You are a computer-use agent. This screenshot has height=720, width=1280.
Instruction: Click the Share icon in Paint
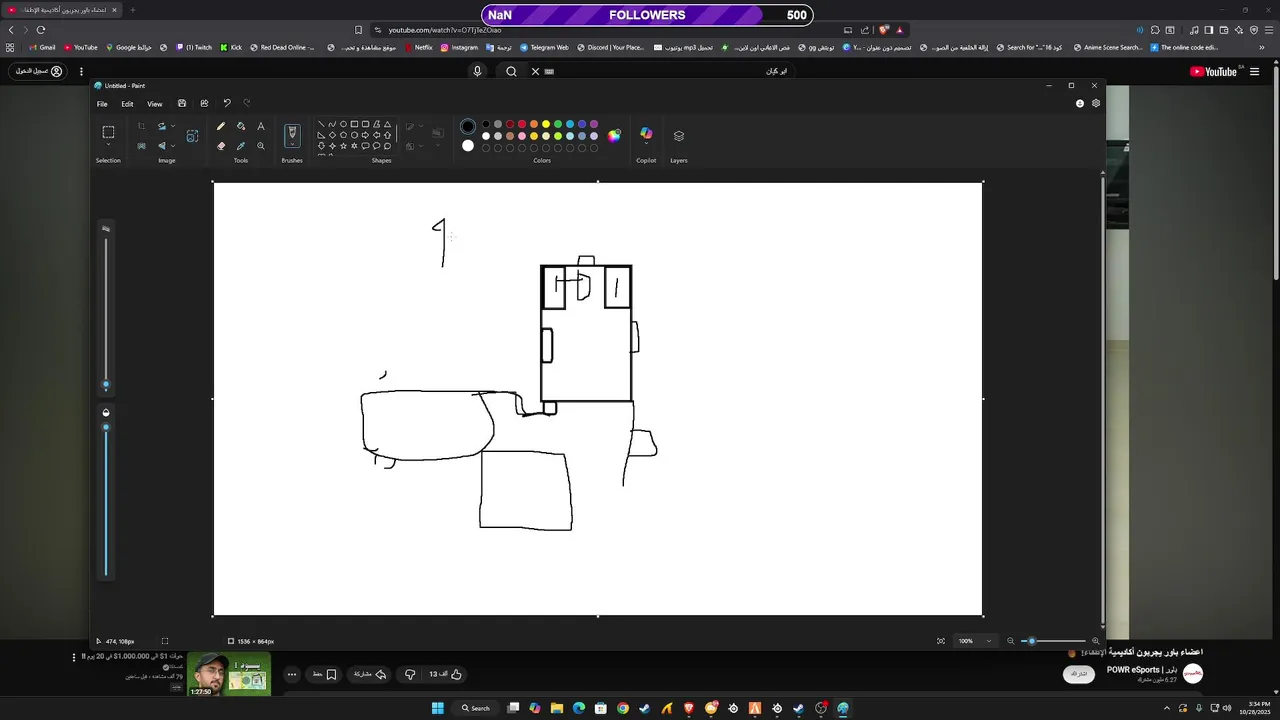point(204,103)
